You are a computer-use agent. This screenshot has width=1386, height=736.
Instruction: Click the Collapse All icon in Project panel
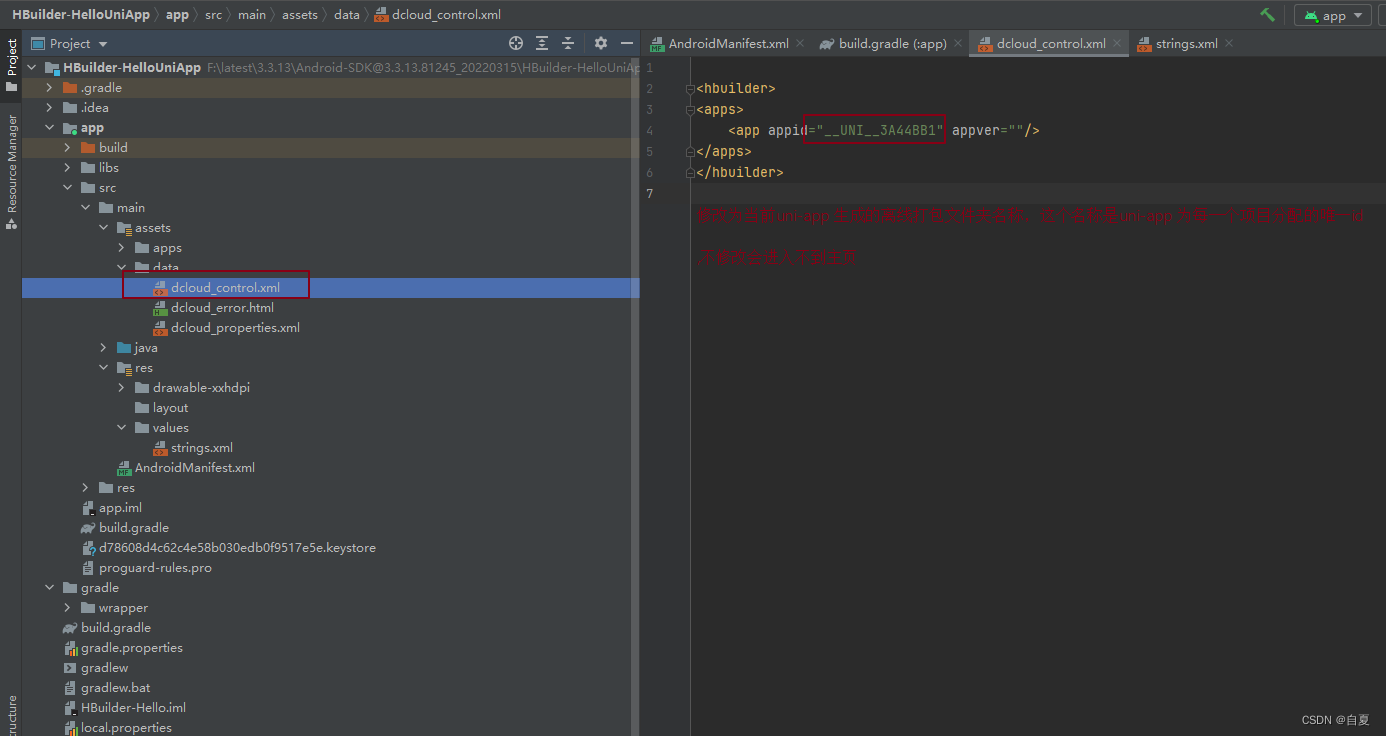click(x=568, y=43)
